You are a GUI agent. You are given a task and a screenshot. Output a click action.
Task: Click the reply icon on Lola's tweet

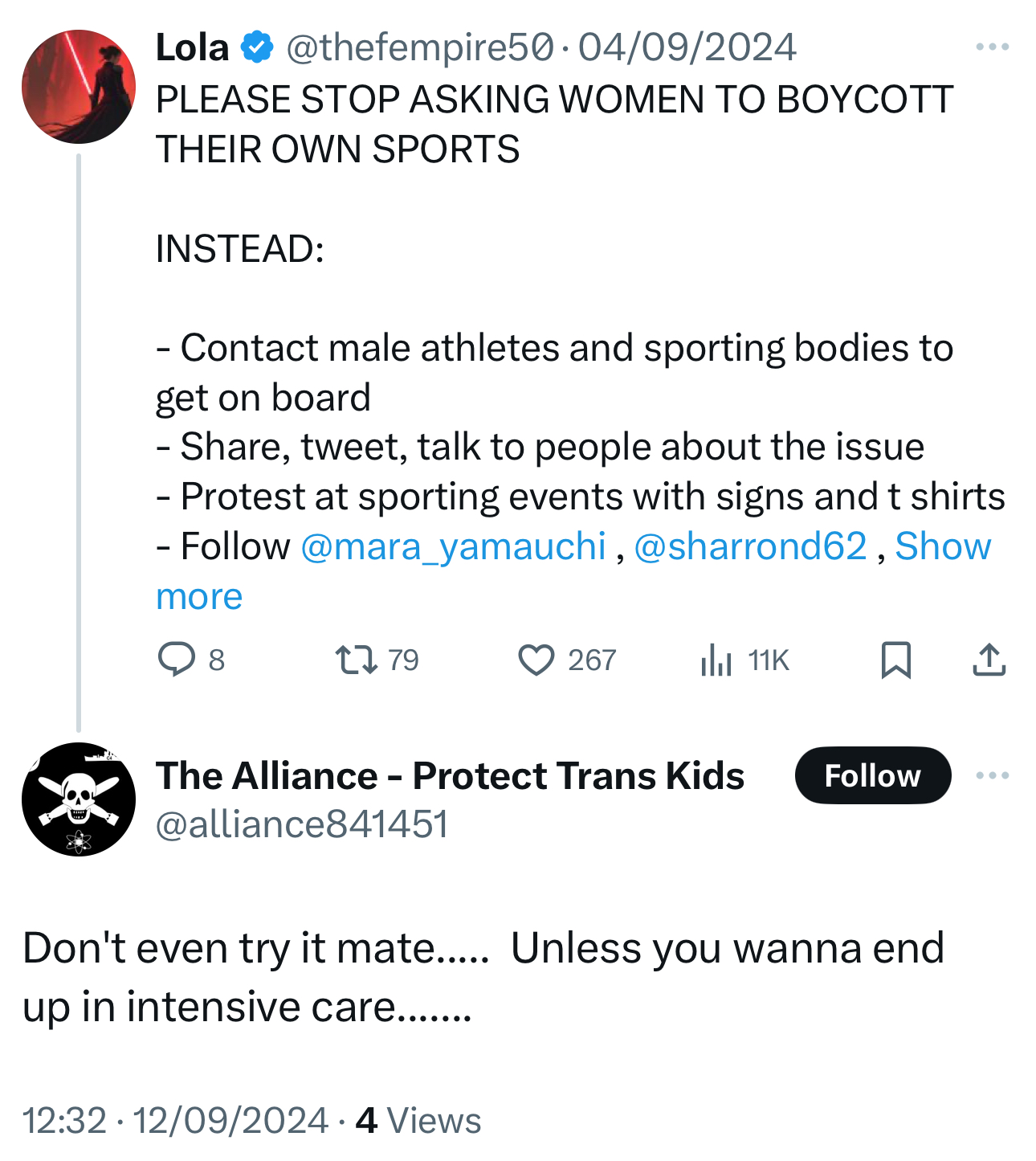[x=176, y=660]
